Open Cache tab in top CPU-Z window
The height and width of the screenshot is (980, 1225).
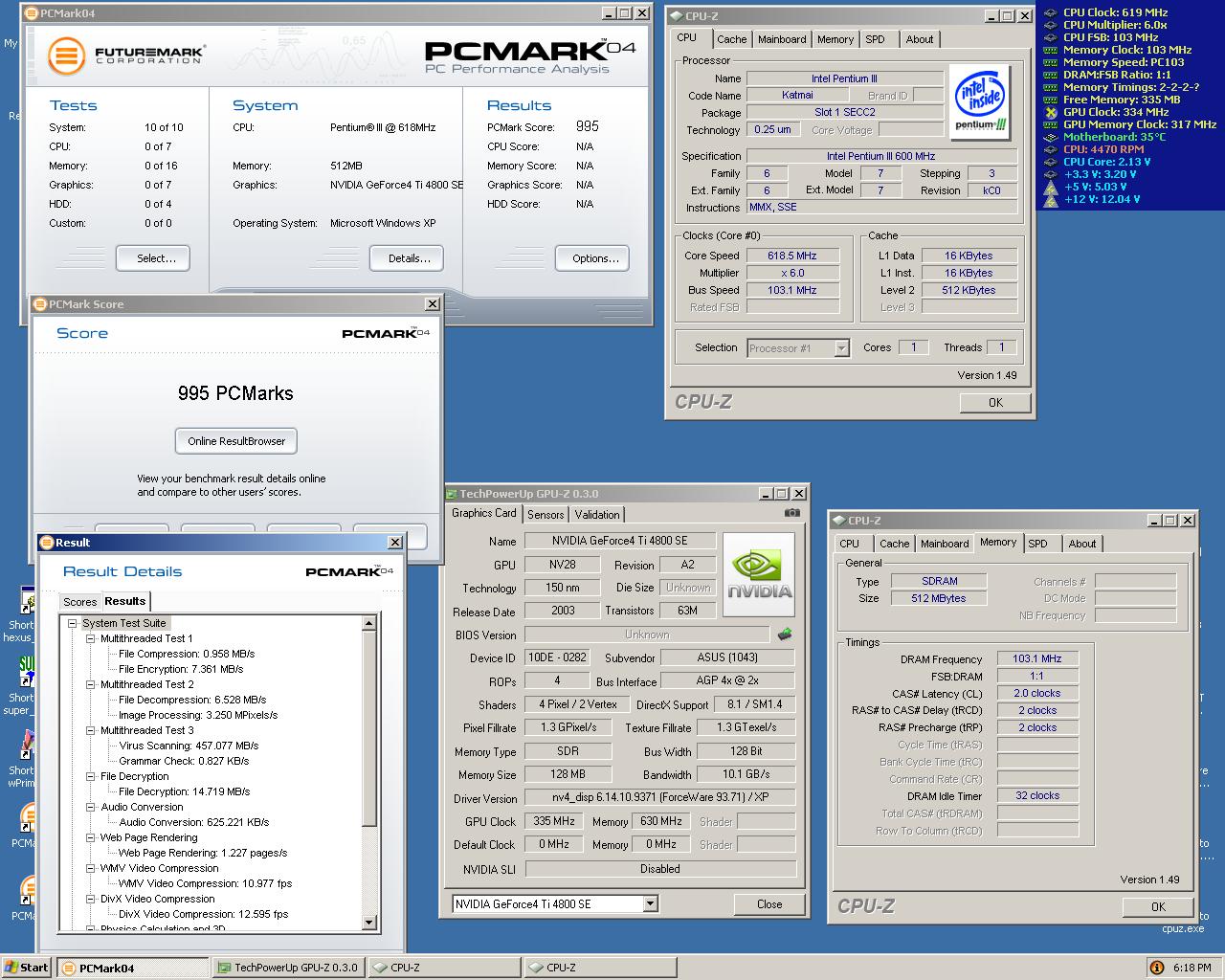(731, 39)
